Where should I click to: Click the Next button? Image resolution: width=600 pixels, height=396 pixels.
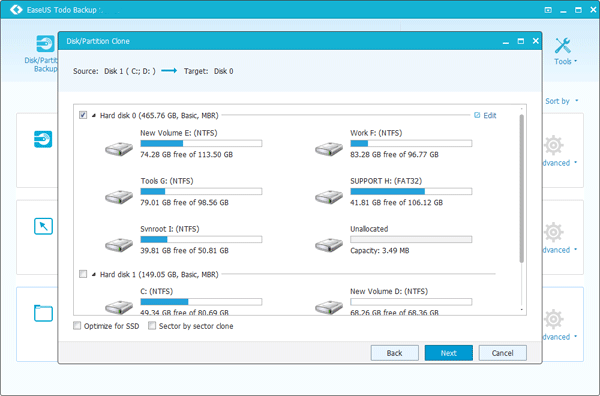pos(448,353)
